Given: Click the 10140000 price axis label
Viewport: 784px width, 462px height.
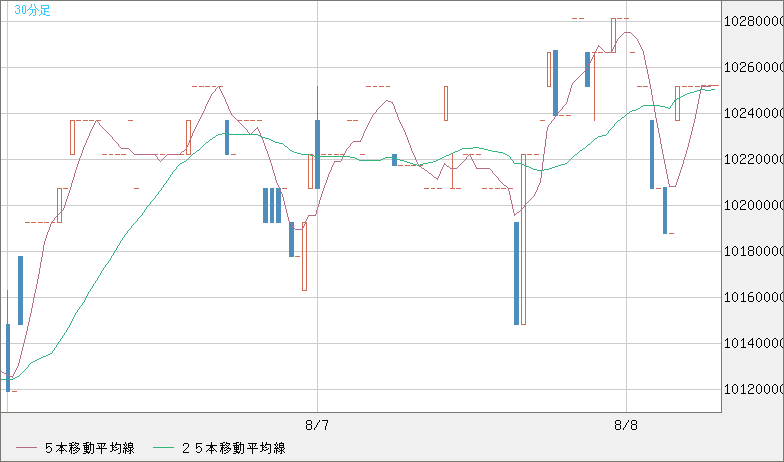Looking at the screenshot, I should pyautogui.click(x=754, y=344).
